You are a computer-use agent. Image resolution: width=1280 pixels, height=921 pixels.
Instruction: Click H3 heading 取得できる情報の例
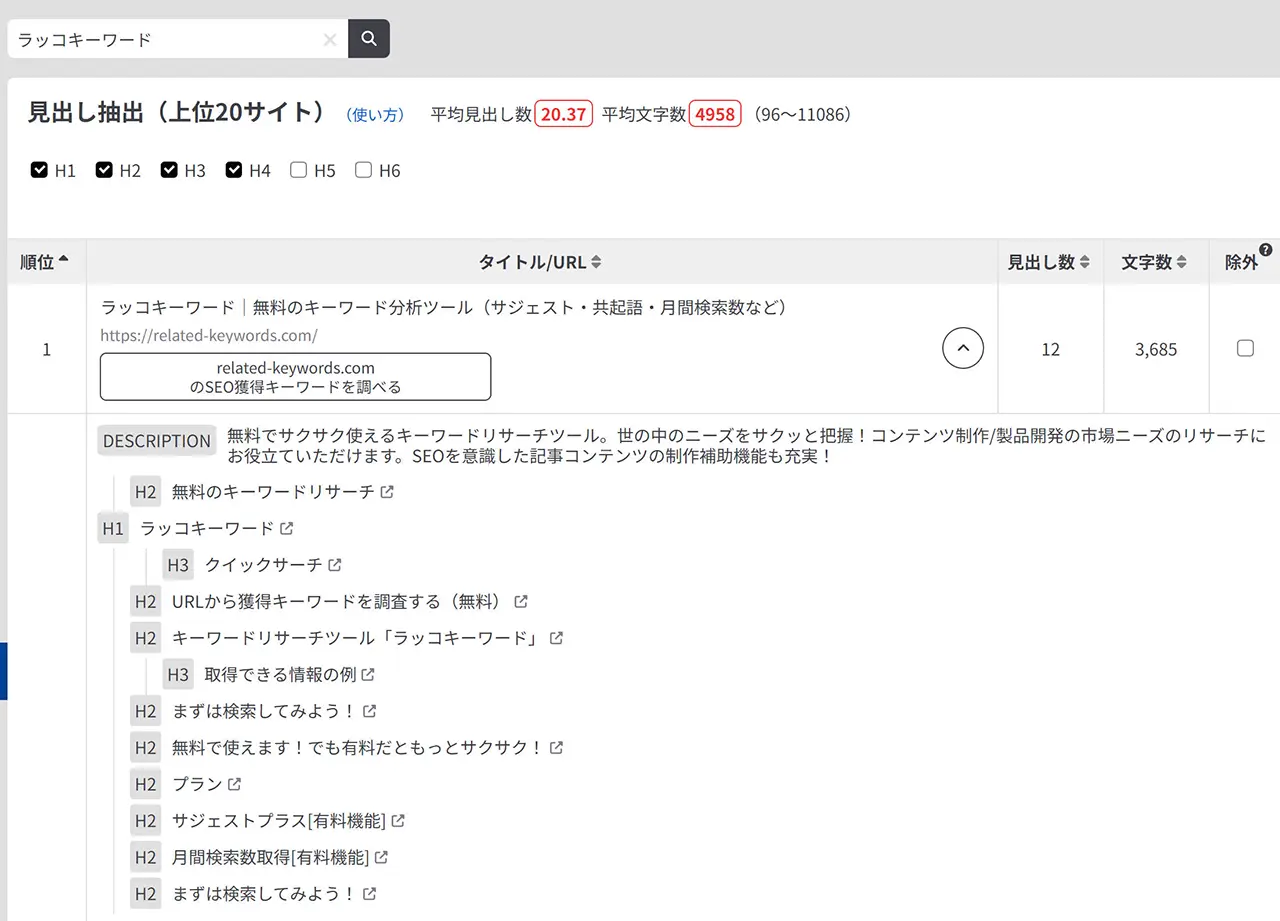tap(280, 675)
